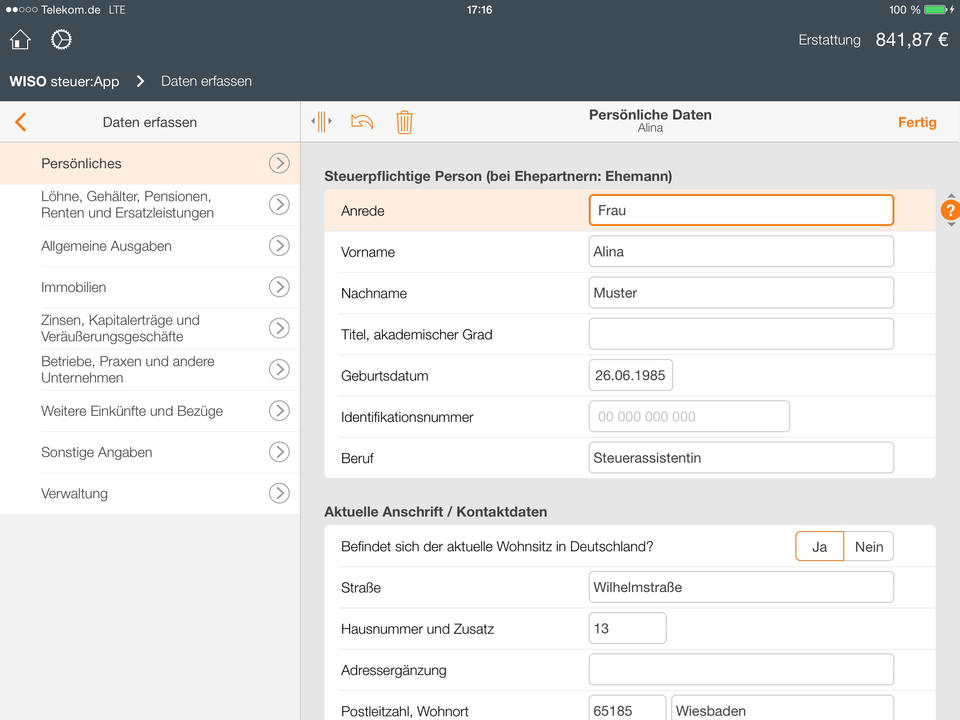Delete entry with the trash icon
960x720 pixels.
(x=404, y=122)
